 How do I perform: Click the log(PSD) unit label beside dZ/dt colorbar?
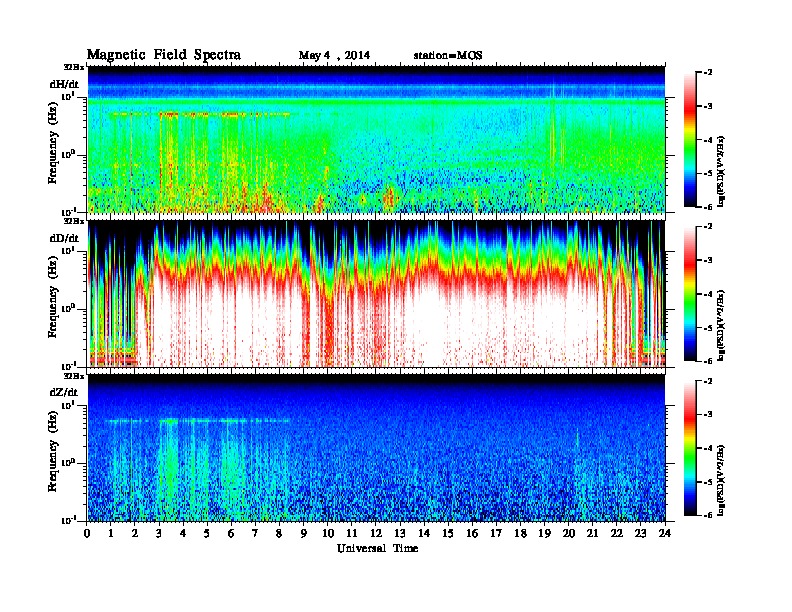point(721,479)
